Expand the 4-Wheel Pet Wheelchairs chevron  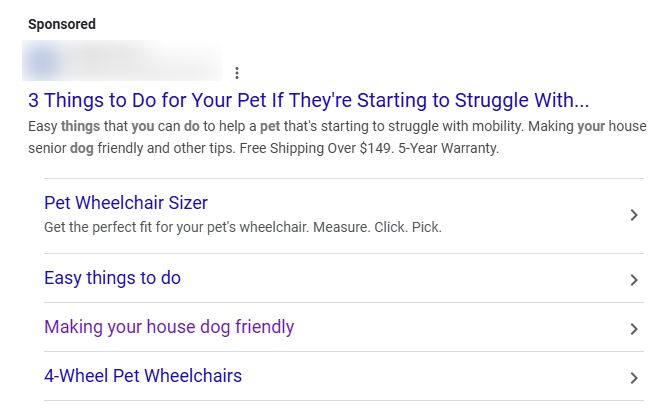(x=634, y=378)
